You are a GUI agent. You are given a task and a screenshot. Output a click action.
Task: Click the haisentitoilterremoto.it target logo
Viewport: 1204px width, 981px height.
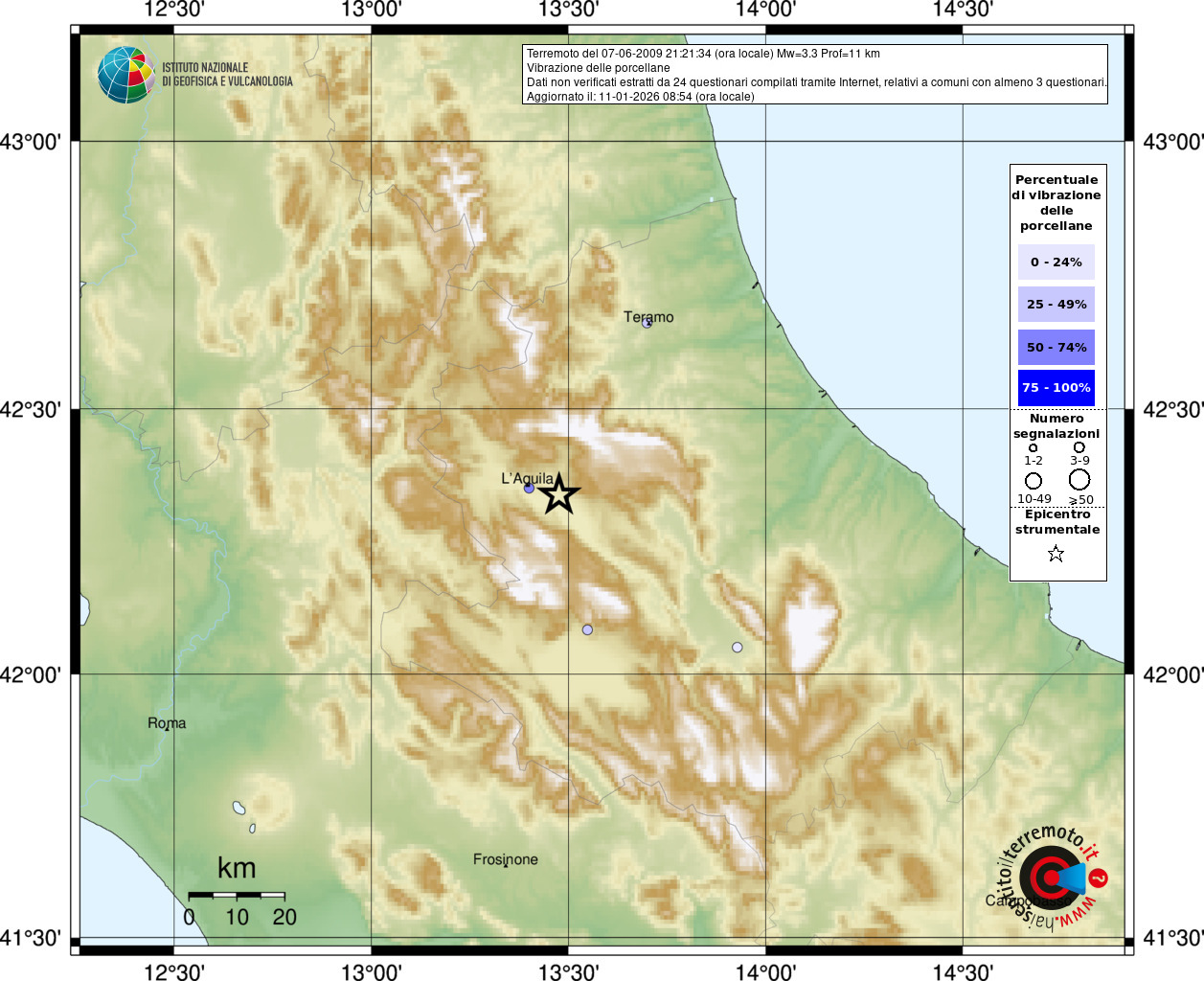1052,878
